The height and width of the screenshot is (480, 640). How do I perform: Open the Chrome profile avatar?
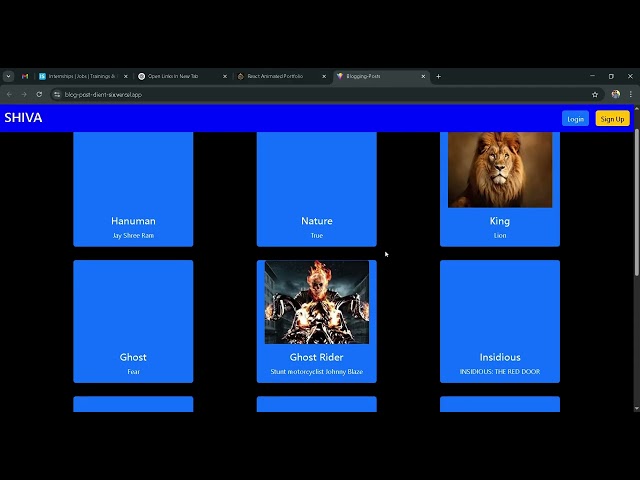pyautogui.click(x=616, y=94)
